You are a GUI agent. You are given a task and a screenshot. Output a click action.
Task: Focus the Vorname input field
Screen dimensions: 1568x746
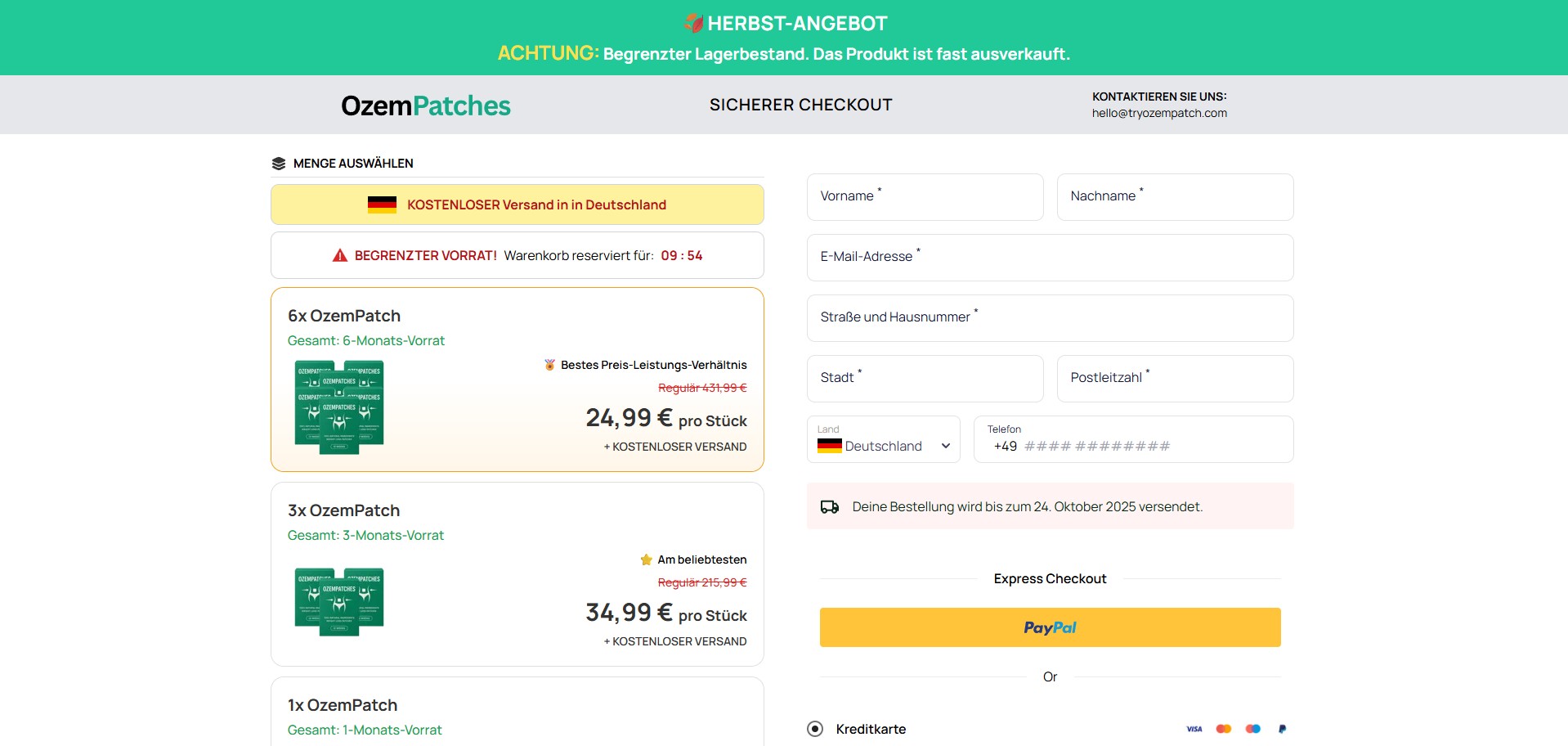coord(925,197)
